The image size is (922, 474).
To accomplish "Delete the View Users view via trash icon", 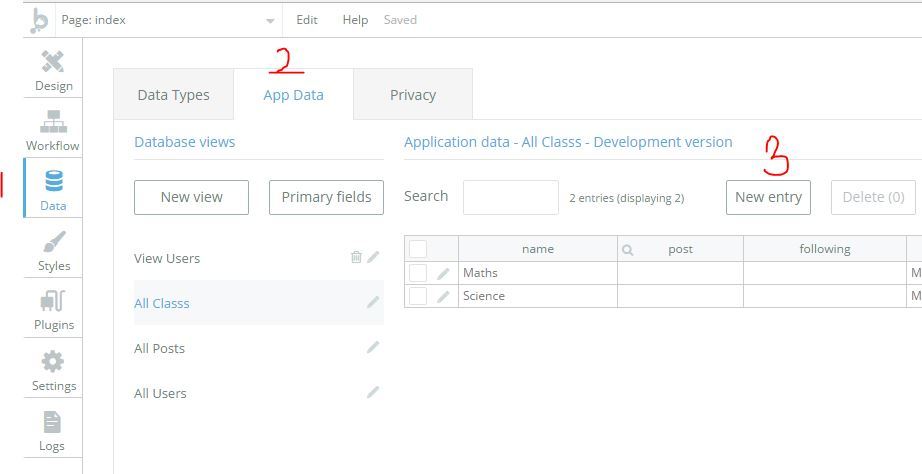I will 356,257.
